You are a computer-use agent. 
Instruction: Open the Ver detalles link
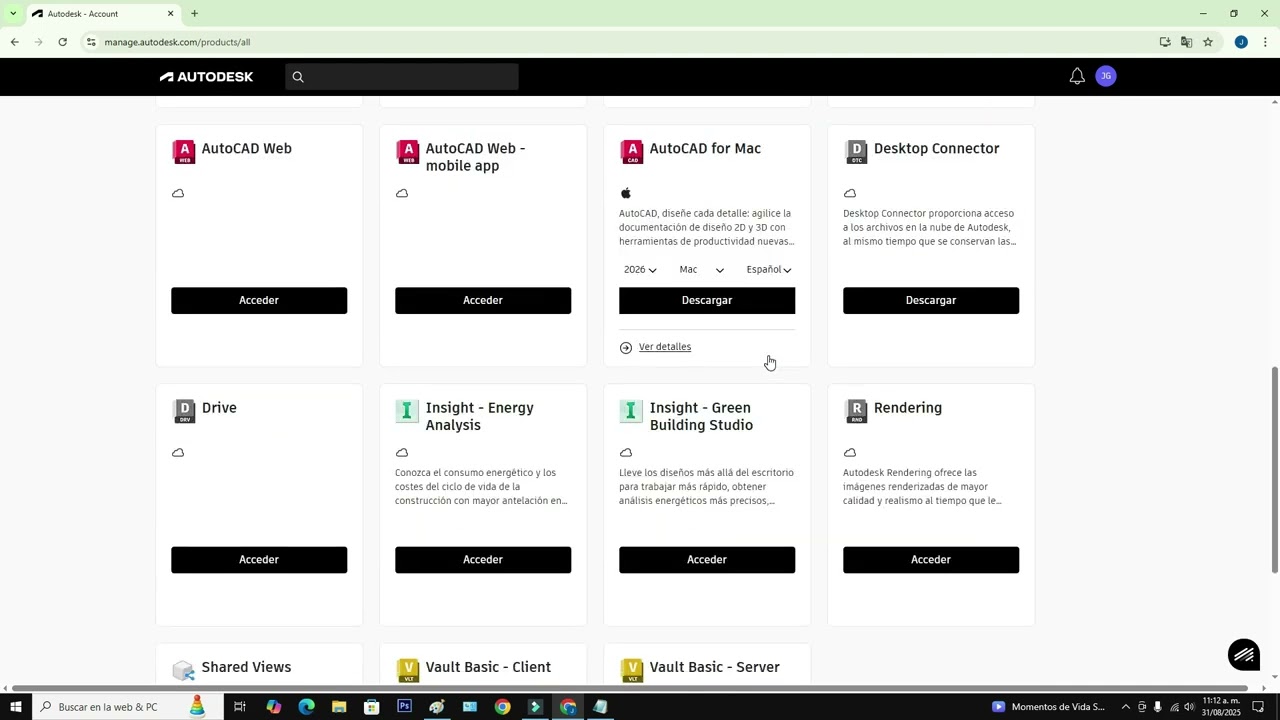[x=665, y=347]
